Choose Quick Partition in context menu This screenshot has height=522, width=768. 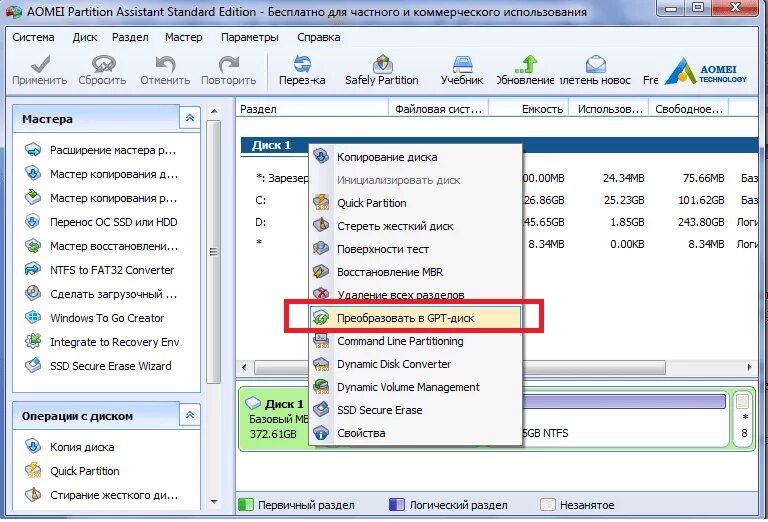pos(415,203)
